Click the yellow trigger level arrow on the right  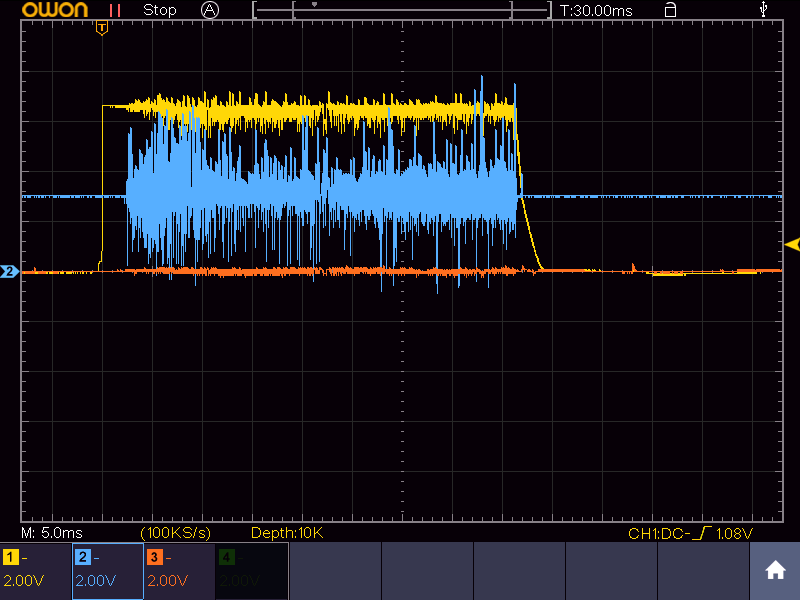click(x=792, y=245)
